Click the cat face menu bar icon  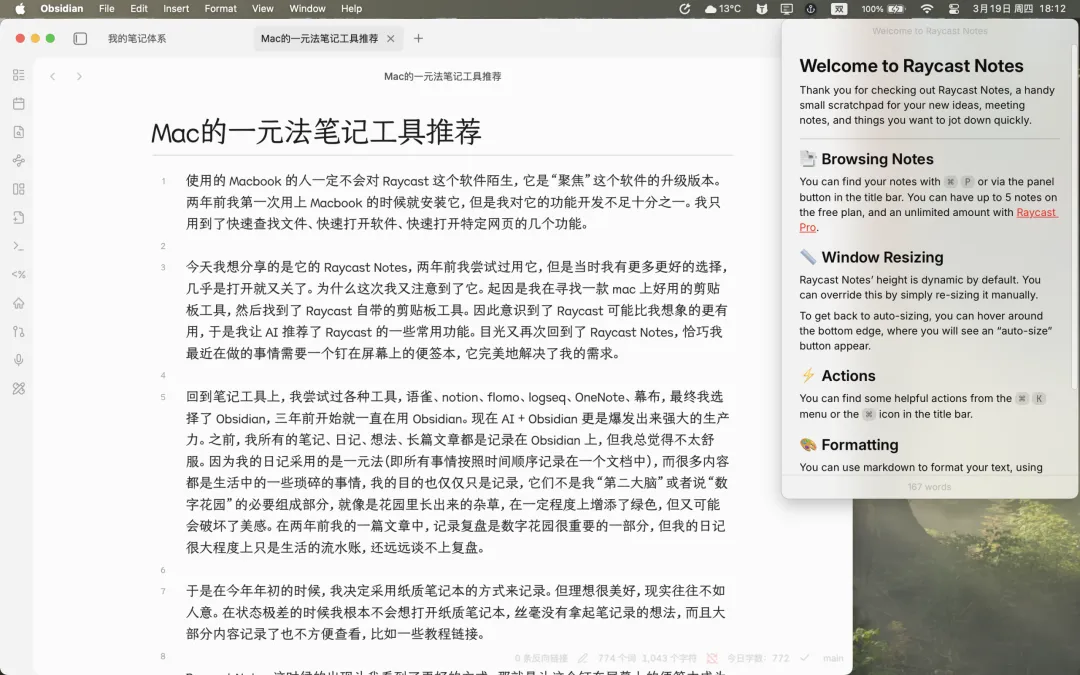pyautogui.click(x=762, y=9)
